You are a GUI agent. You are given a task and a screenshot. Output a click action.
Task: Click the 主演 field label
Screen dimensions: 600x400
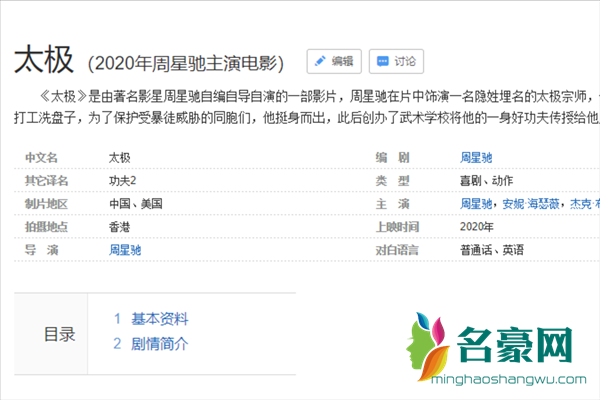click(393, 204)
